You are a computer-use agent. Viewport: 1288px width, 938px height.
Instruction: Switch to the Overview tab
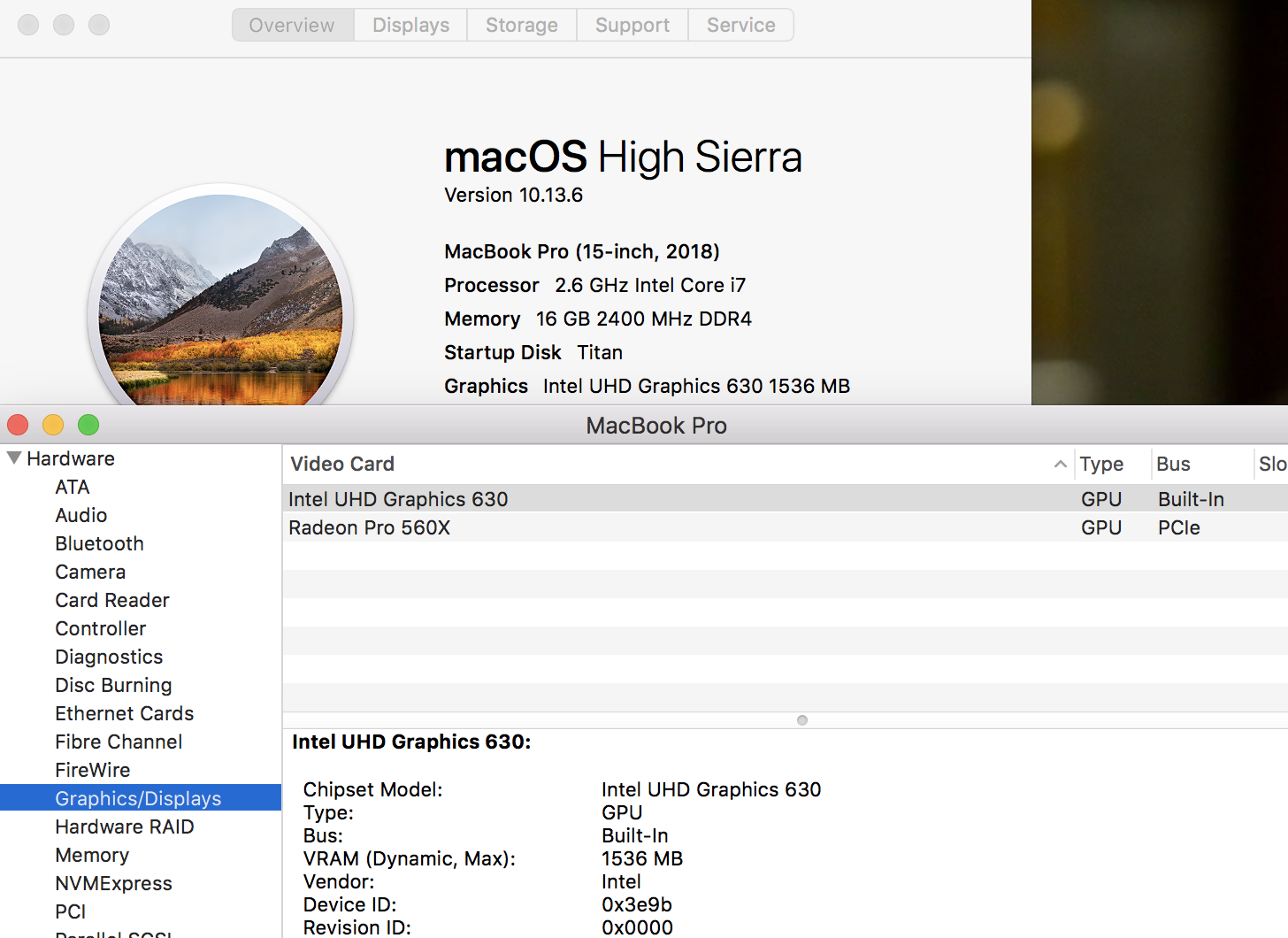coord(293,25)
